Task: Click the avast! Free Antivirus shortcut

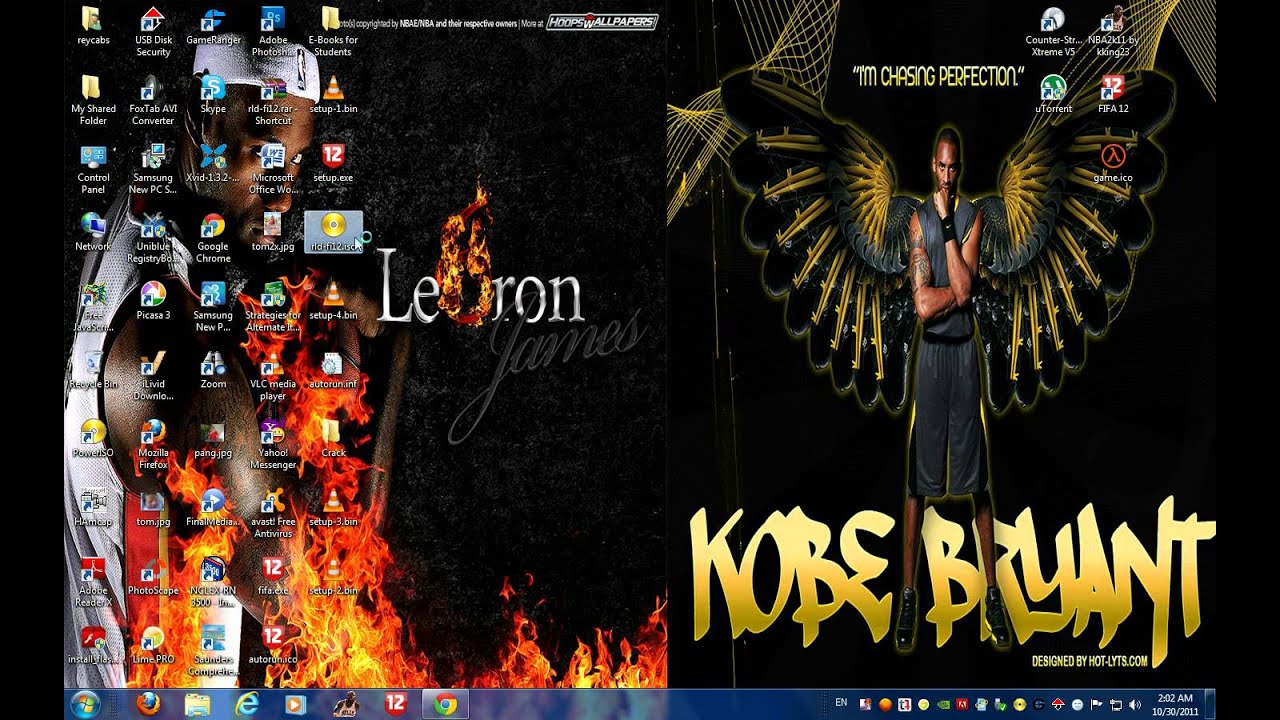Action: pos(273,514)
